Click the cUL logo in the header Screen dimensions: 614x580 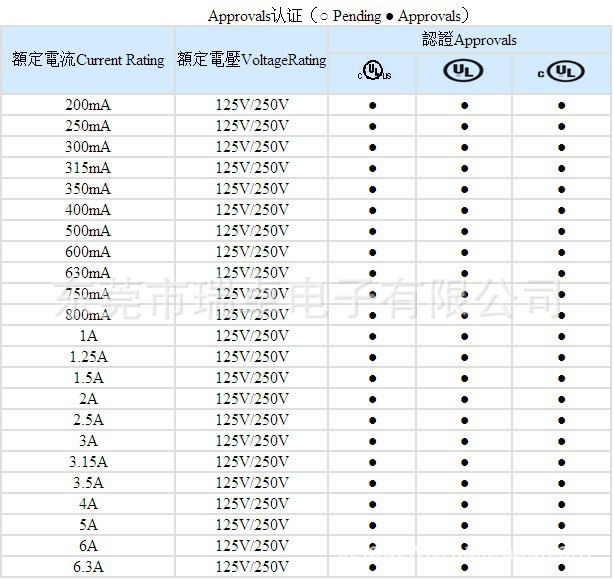[x=560, y=72]
